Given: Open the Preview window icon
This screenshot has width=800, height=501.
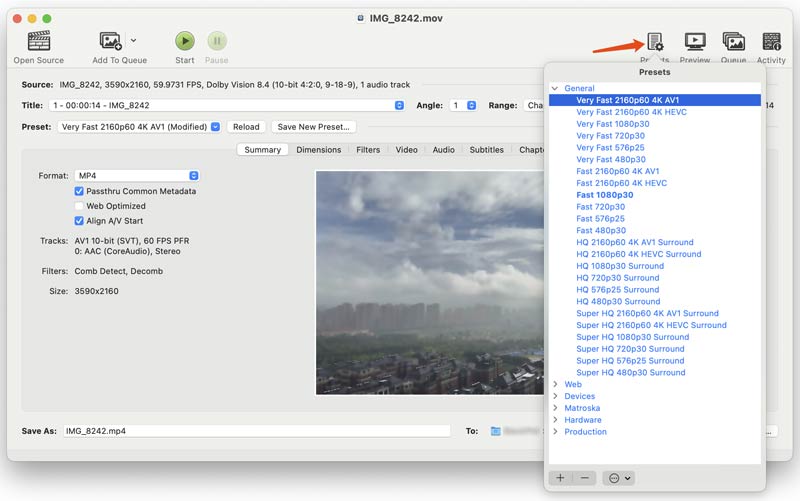Looking at the screenshot, I should pos(695,41).
